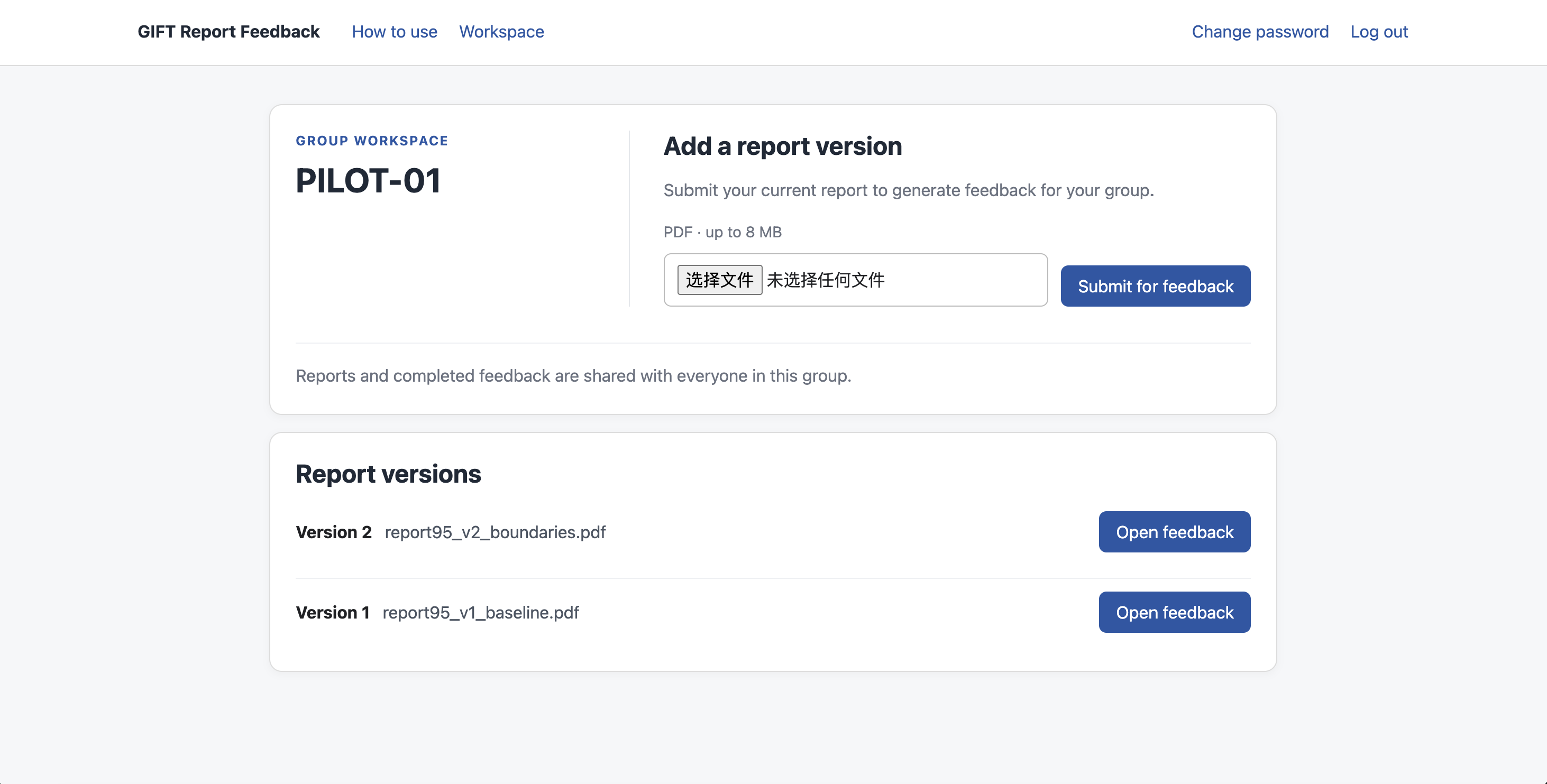Image resolution: width=1547 pixels, height=784 pixels.
Task: Click the Version 2 label
Action: point(334,532)
